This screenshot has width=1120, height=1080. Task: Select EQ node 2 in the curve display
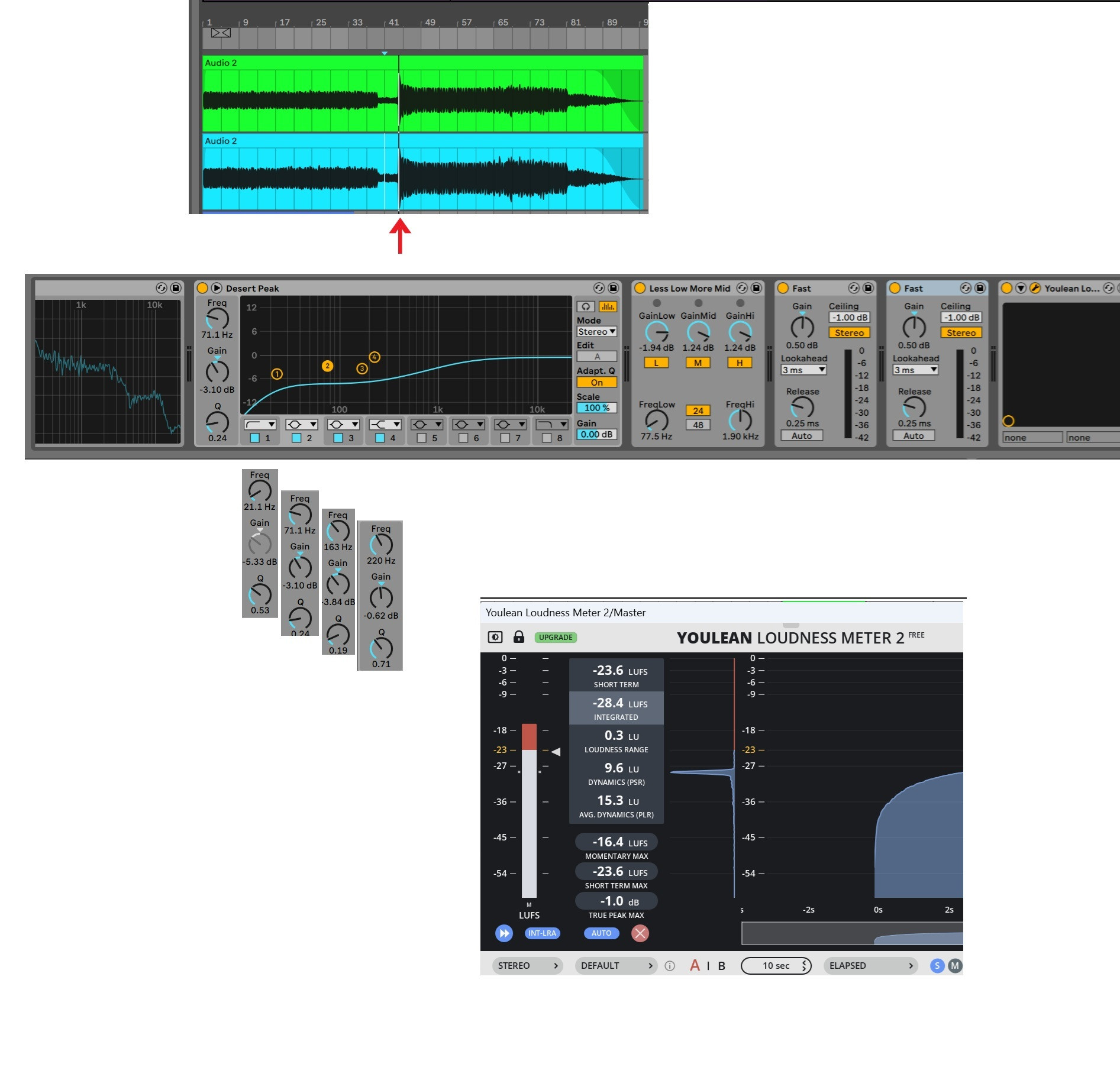pos(327,366)
